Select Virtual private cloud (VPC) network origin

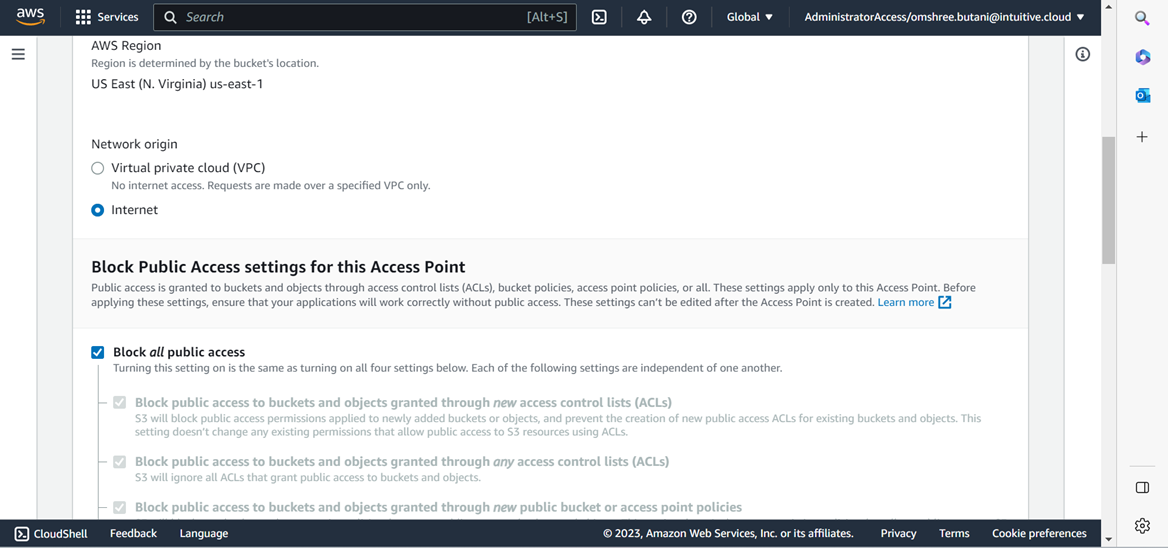tap(98, 168)
